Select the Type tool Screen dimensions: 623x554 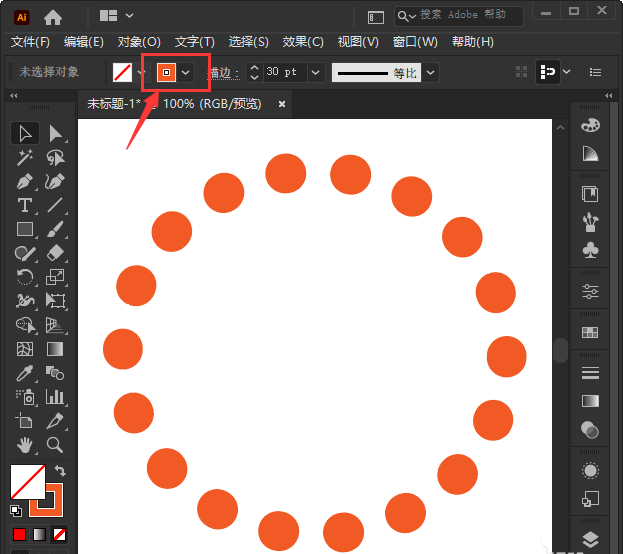point(25,206)
